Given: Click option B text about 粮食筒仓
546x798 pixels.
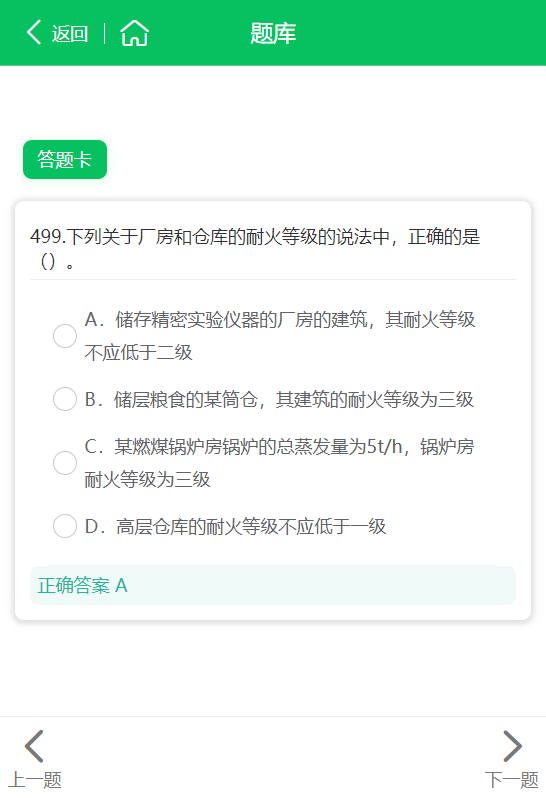Looking at the screenshot, I should (279, 400).
